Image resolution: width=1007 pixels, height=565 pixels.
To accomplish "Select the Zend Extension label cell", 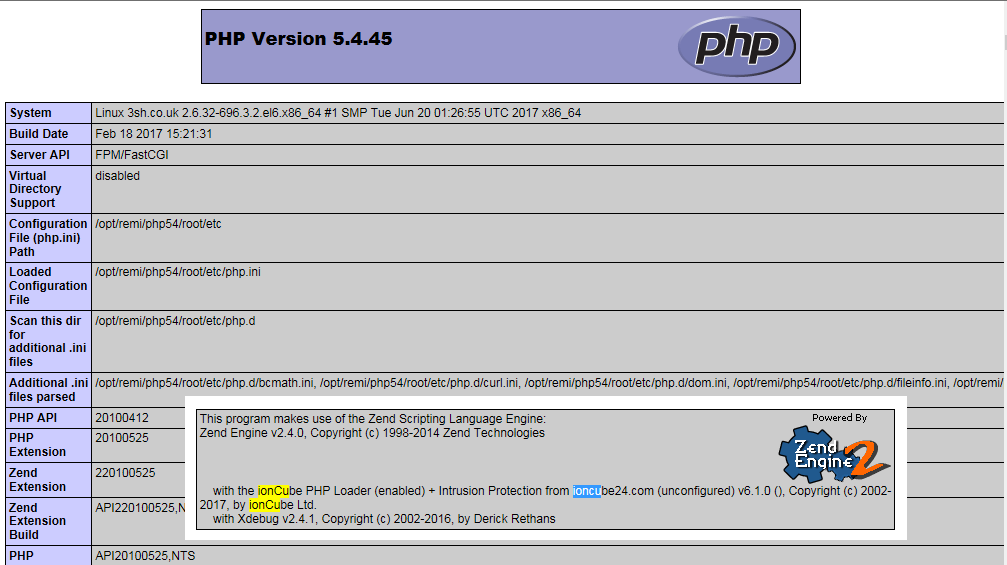I will point(49,480).
